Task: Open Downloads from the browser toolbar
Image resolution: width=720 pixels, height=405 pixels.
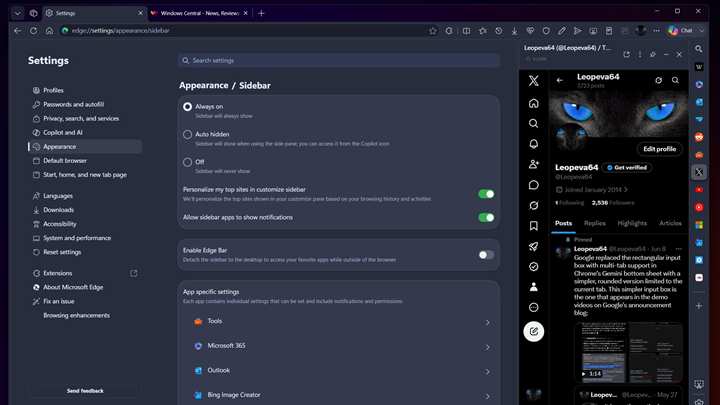Action: click(x=514, y=31)
